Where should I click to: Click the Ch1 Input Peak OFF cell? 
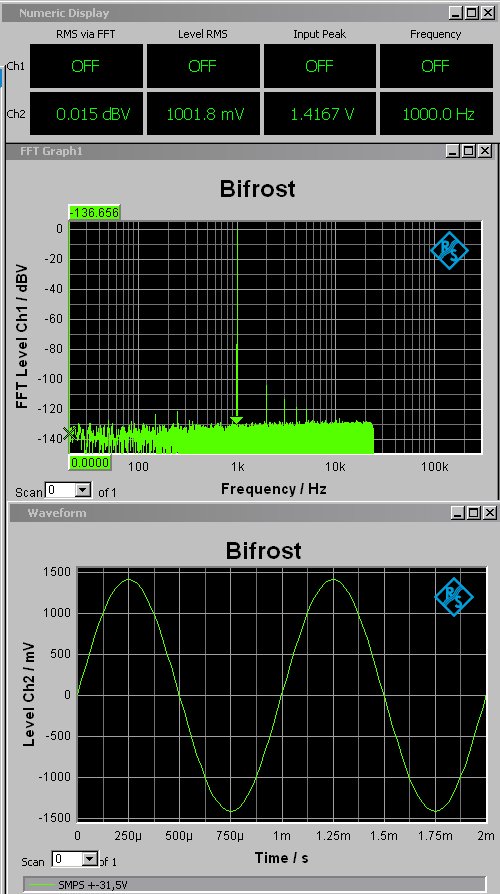[x=319, y=66]
